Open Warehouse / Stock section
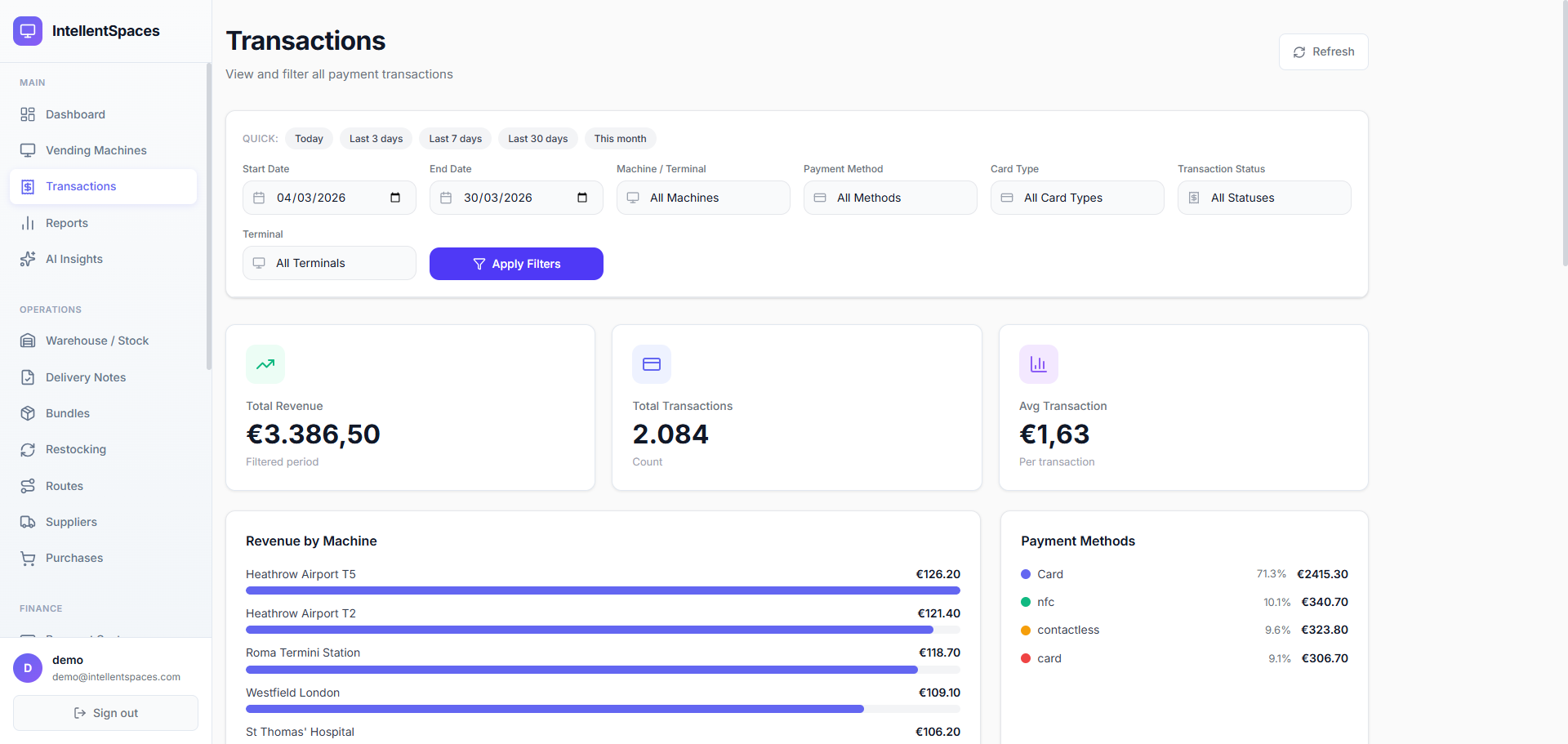1568x744 pixels. point(103,341)
